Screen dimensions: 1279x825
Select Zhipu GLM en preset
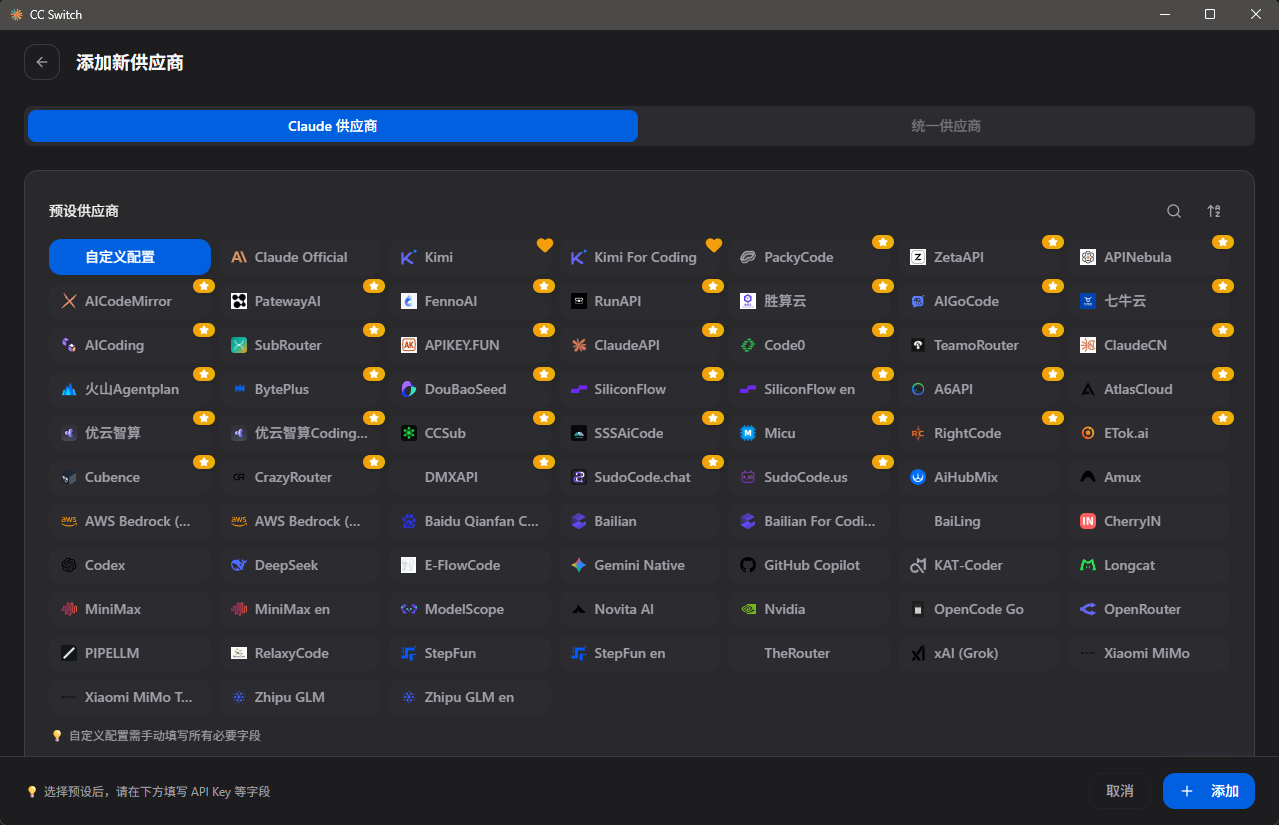pyautogui.click(x=470, y=697)
